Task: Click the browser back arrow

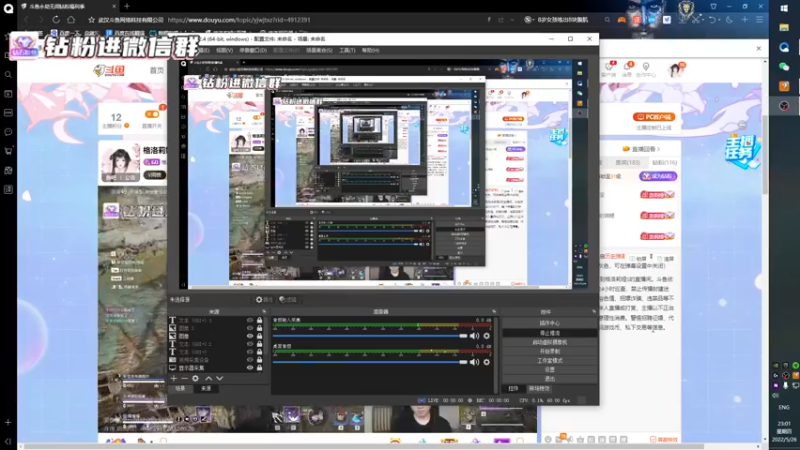Action: tap(26, 19)
